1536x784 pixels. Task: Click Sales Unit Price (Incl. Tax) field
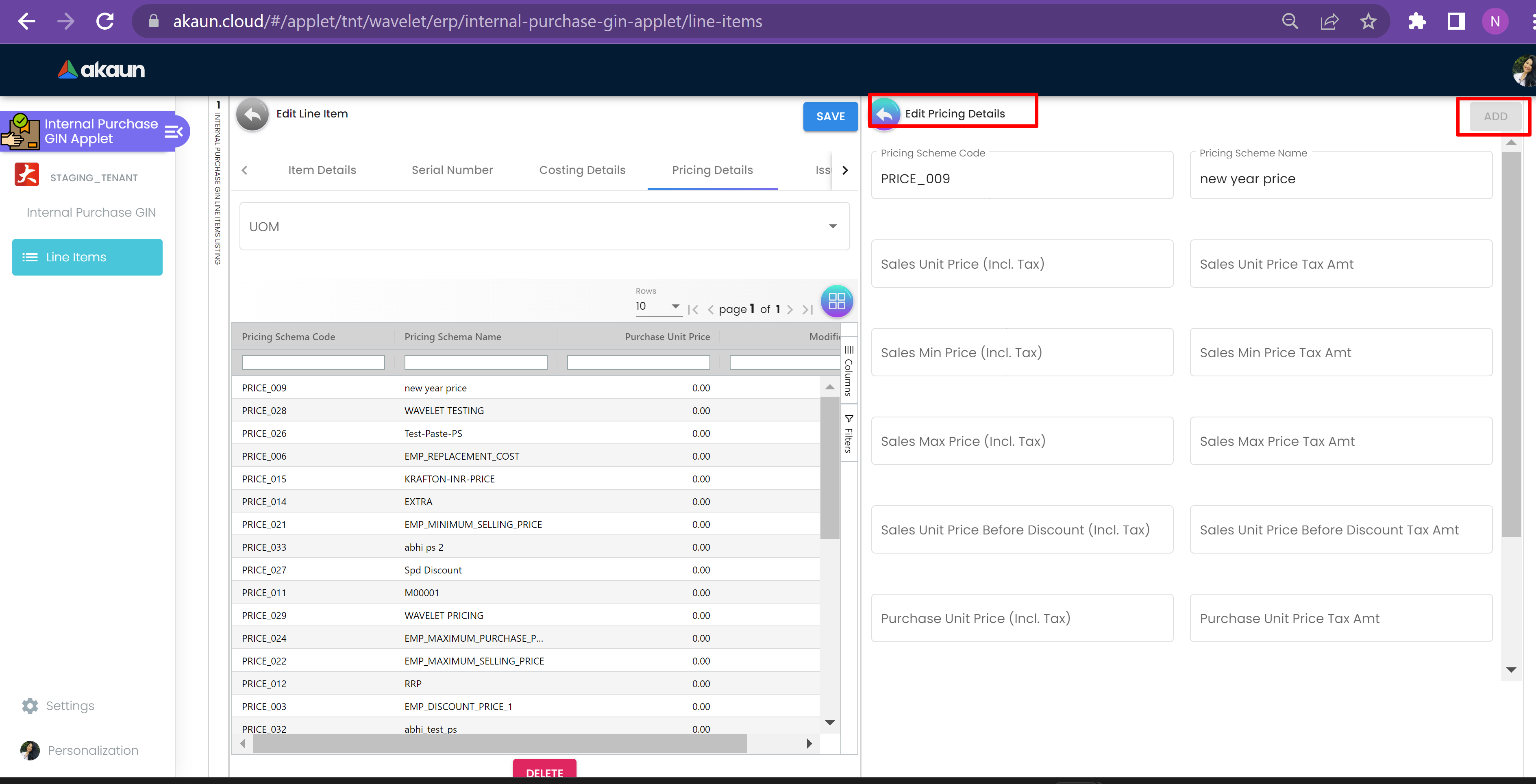(x=1021, y=264)
